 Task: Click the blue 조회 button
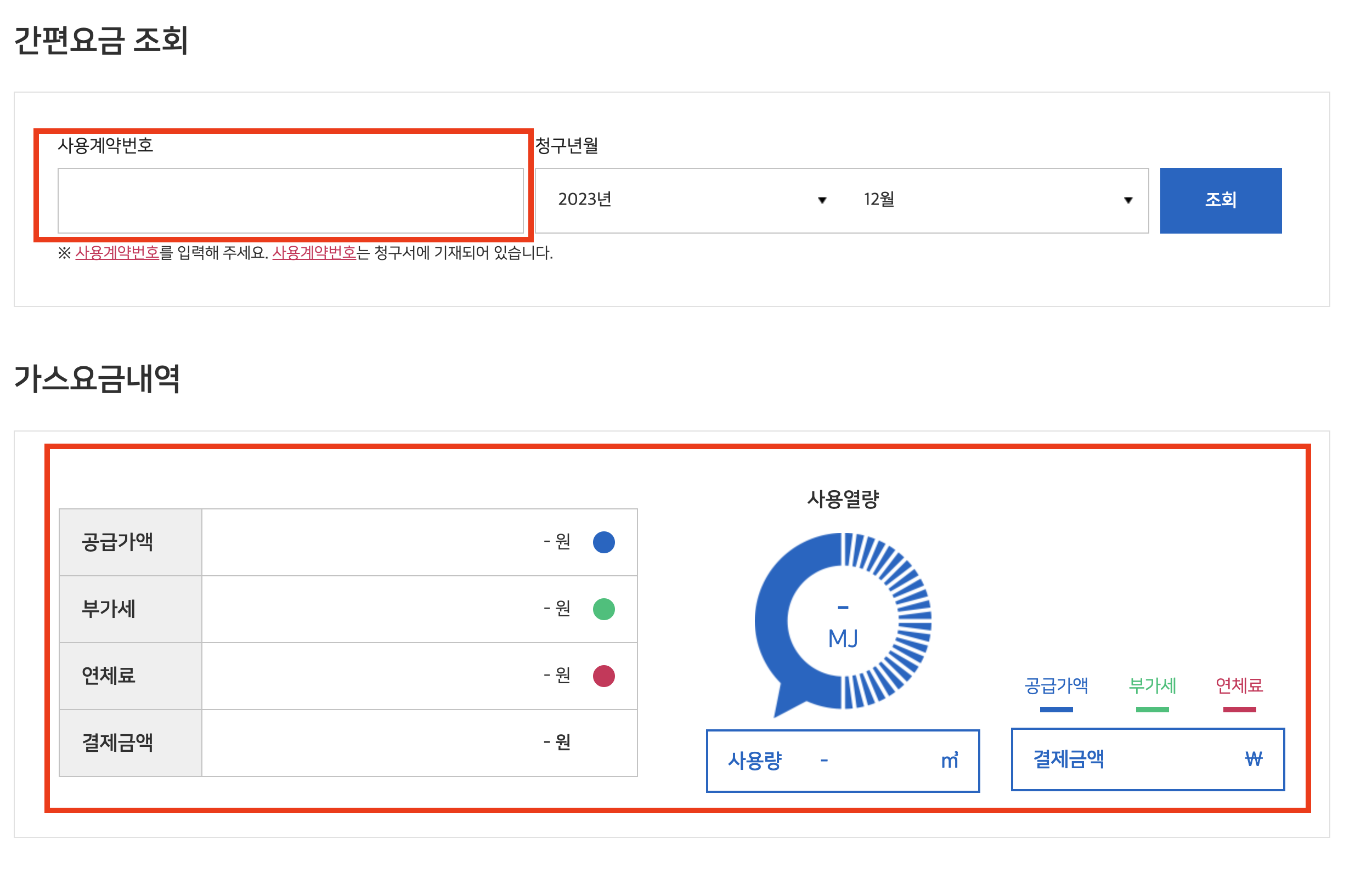[1220, 201]
